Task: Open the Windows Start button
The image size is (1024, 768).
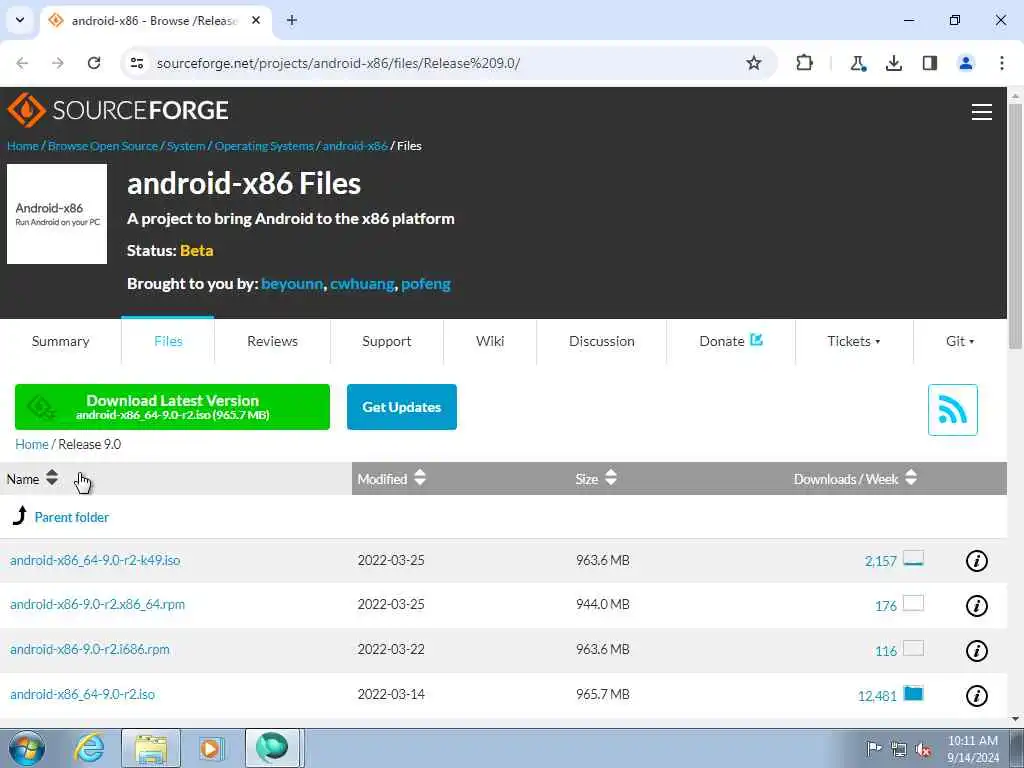Action: click(x=27, y=748)
